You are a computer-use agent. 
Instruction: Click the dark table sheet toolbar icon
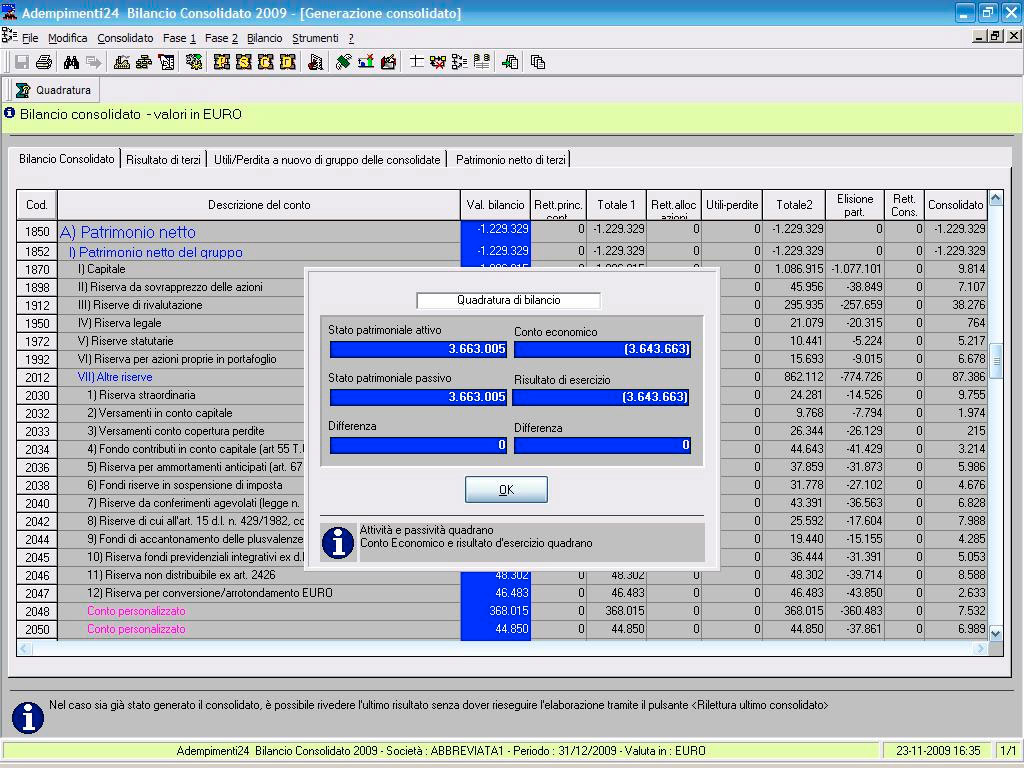[x=166, y=62]
